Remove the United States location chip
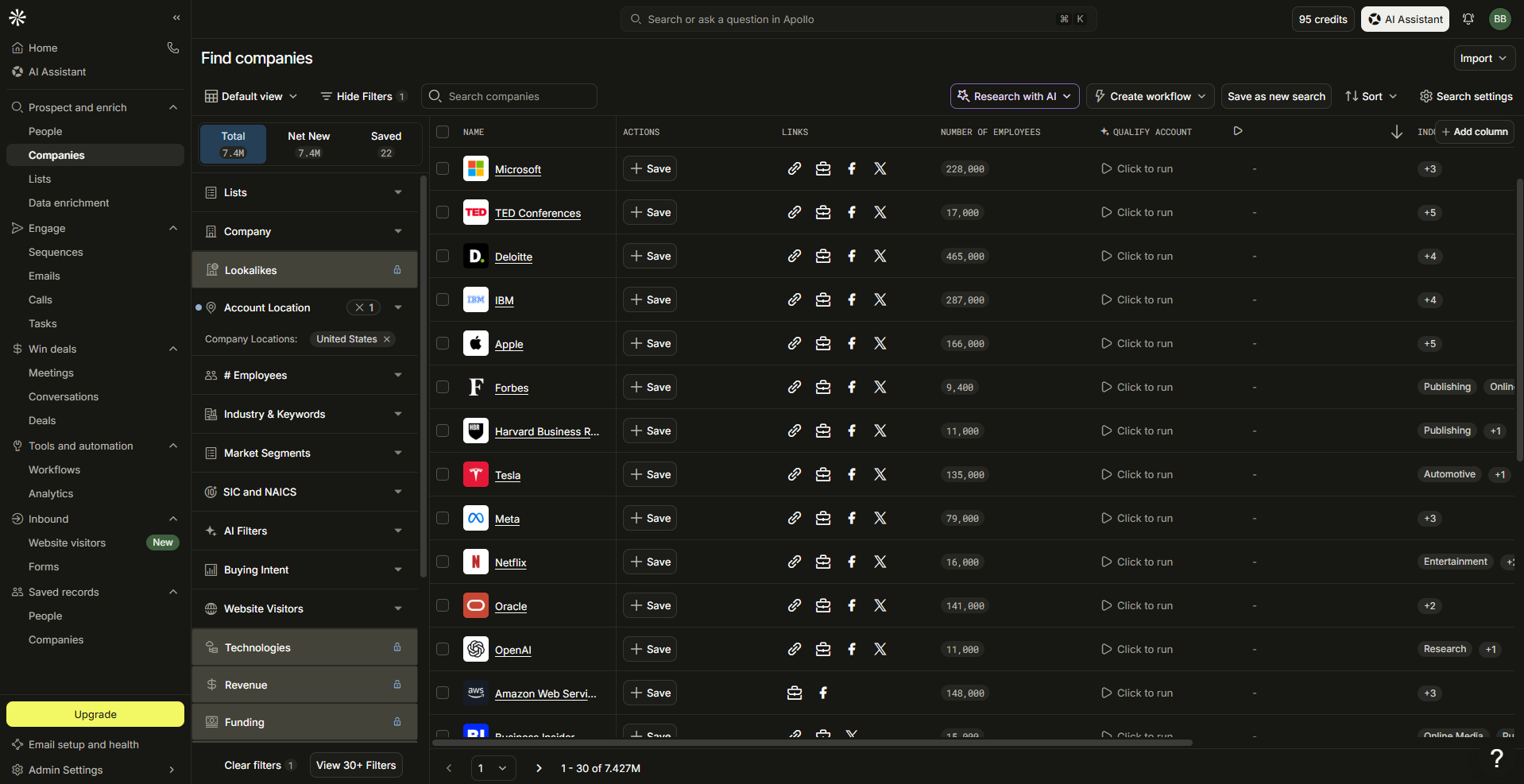 coord(387,339)
